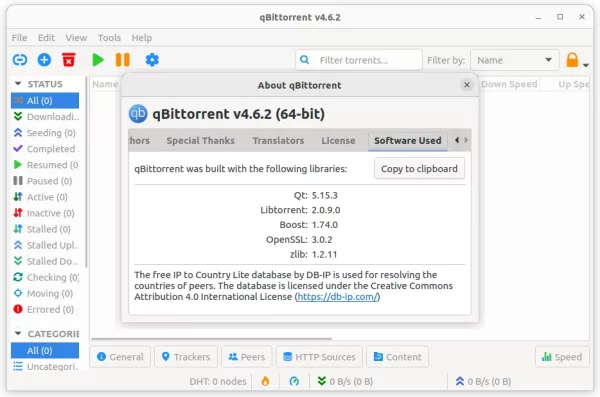The image size is (600, 397).
Task: Open the Content properties tab
Action: (398, 357)
